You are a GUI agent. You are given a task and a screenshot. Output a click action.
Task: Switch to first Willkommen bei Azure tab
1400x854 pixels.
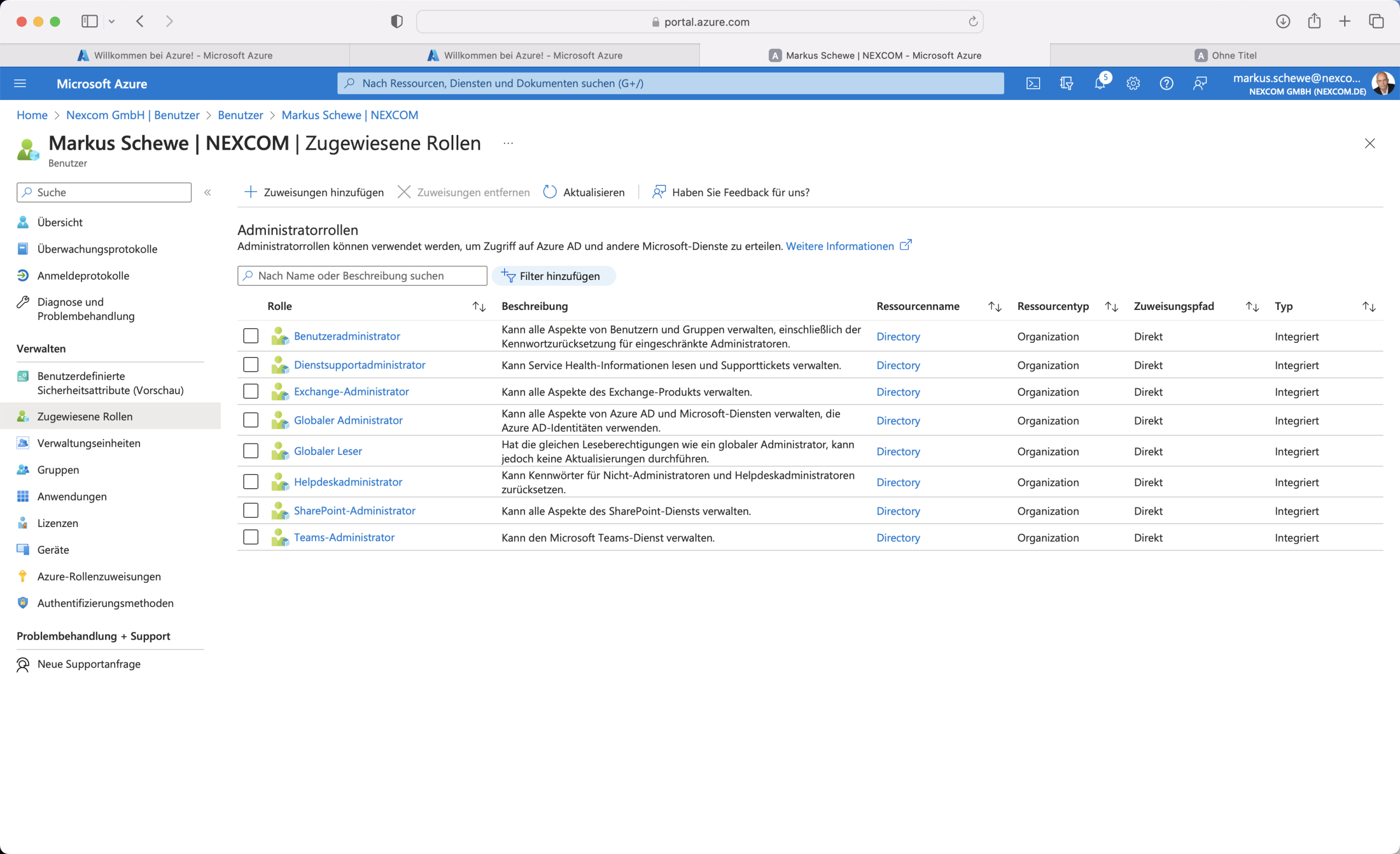pos(174,56)
